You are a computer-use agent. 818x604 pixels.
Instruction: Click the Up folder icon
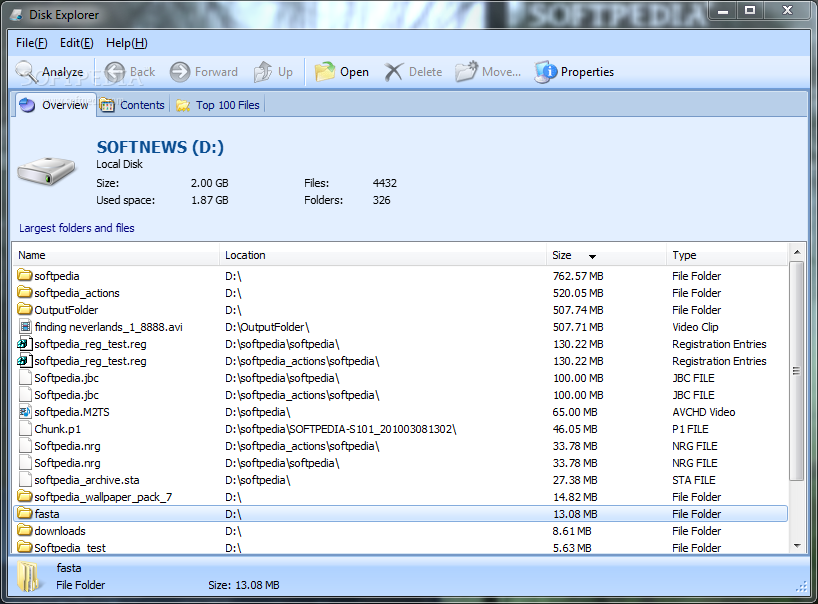tap(263, 72)
